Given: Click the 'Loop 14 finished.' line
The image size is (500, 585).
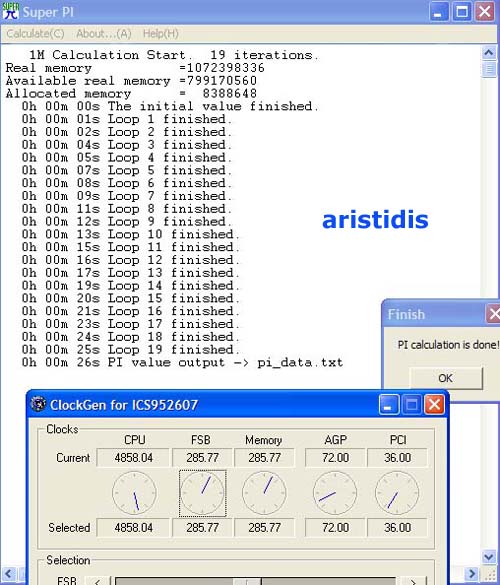Looking at the screenshot, I should coord(131,286).
